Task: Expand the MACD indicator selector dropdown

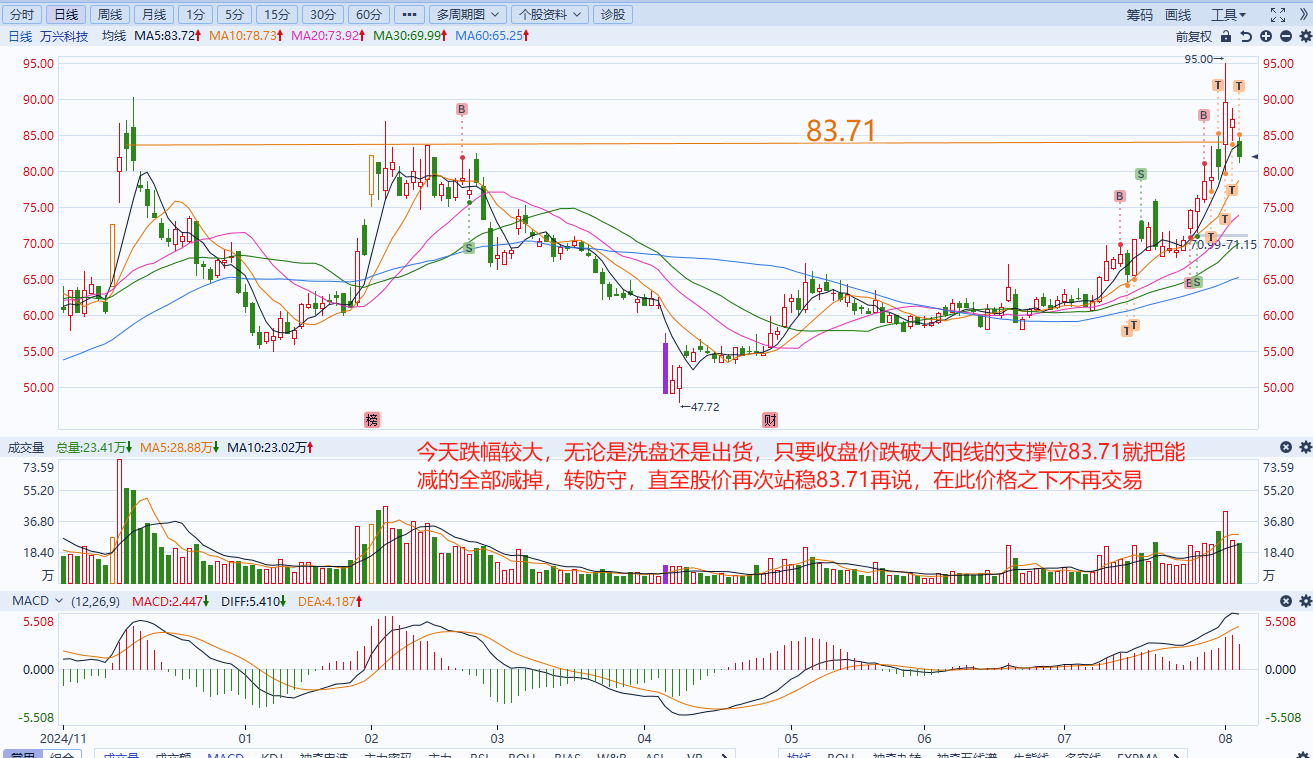Action: 58,600
